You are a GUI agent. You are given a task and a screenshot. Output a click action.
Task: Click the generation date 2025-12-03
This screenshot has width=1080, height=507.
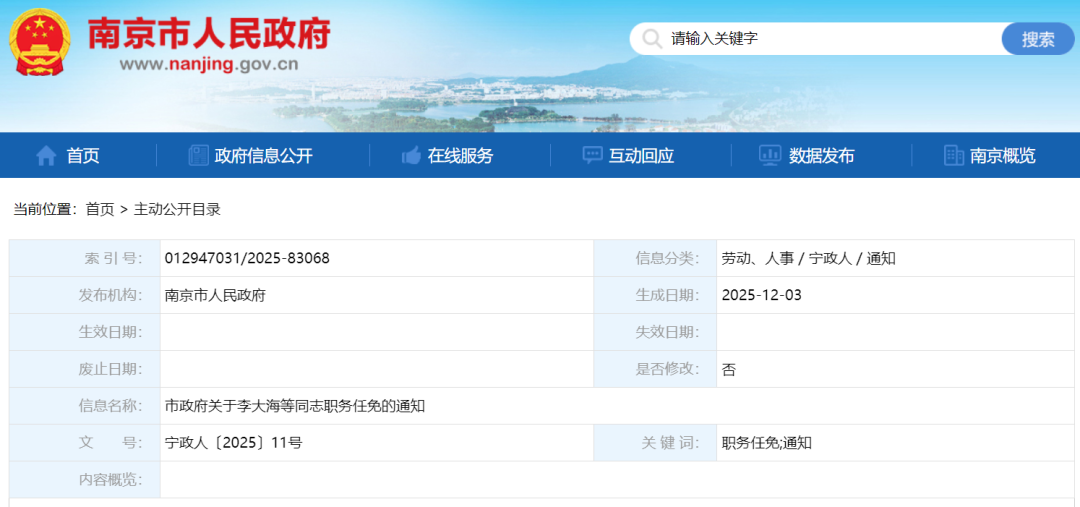tap(761, 295)
